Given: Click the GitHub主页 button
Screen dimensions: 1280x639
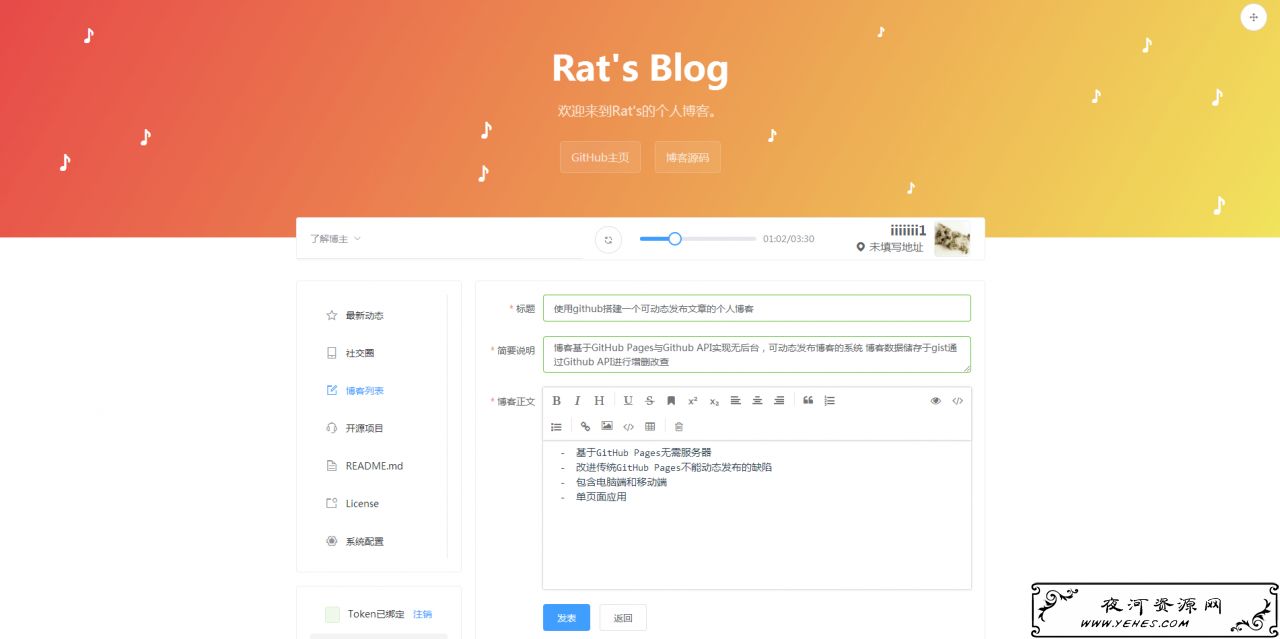Looking at the screenshot, I should (x=600, y=157).
